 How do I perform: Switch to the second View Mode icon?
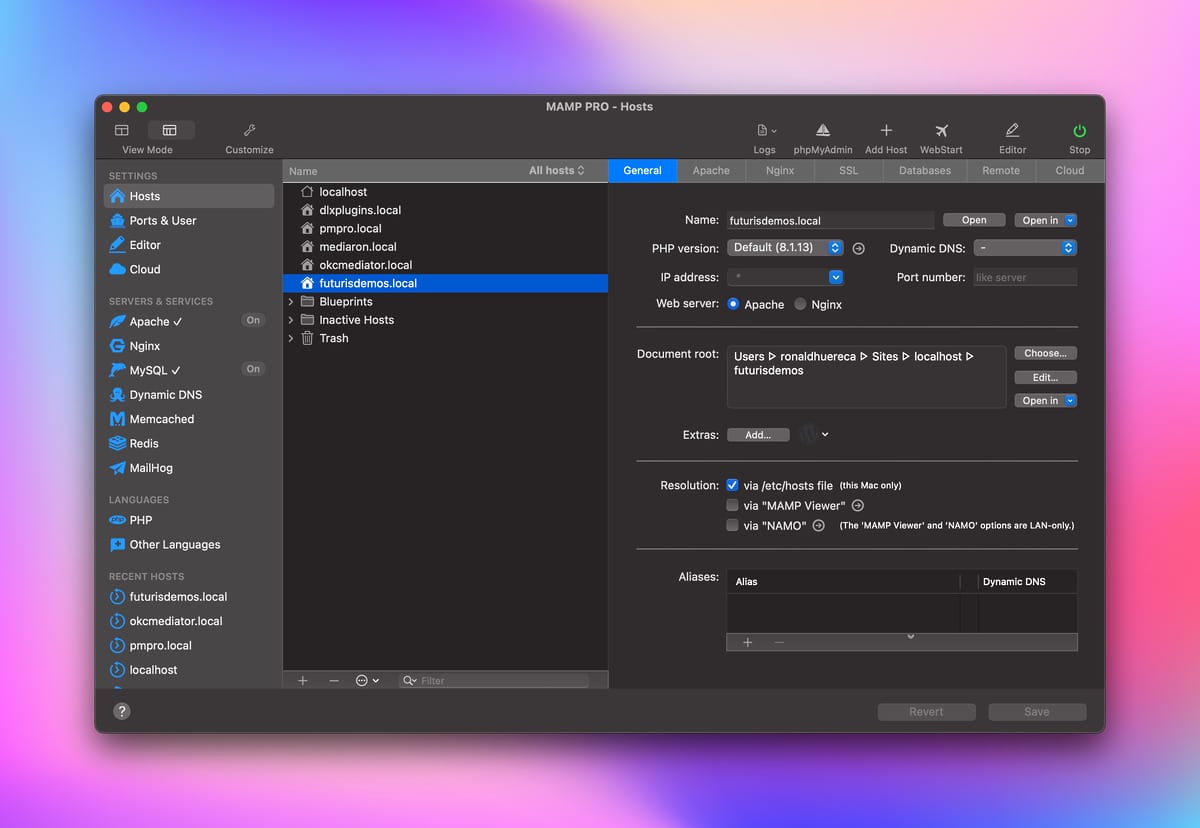(x=170, y=130)
